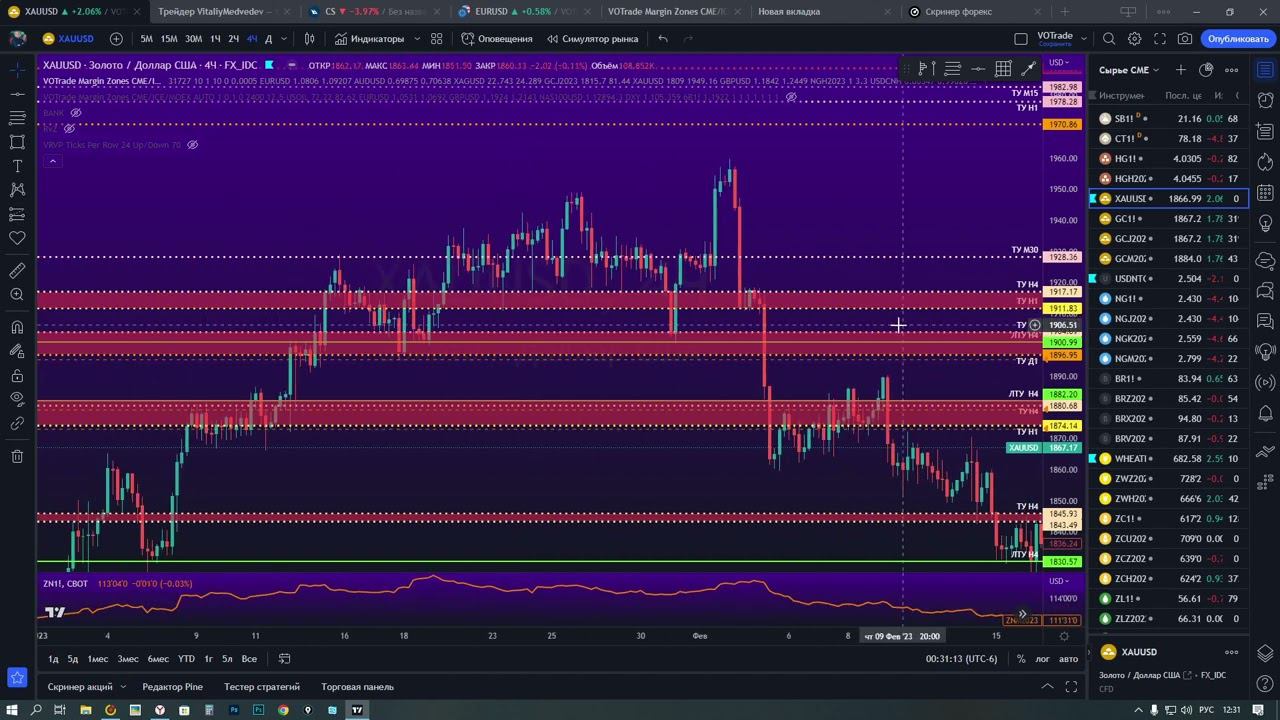Collapse the indicator legend arrow
This screenshot has width=1280, height=720.
point(53,161)
